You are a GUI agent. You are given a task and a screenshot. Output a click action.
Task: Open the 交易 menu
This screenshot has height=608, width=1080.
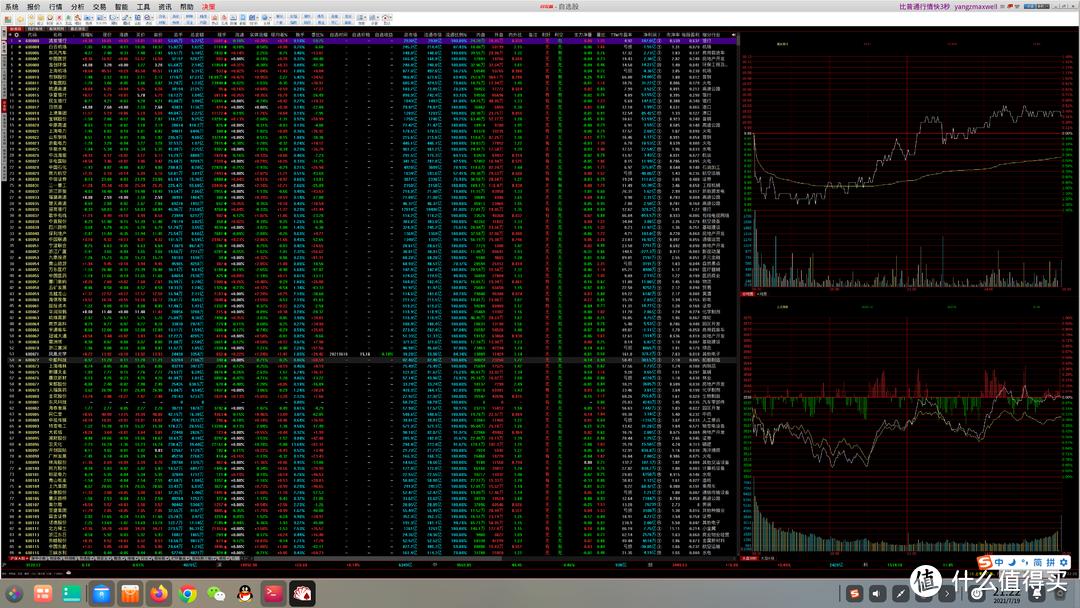coord(99,6)
